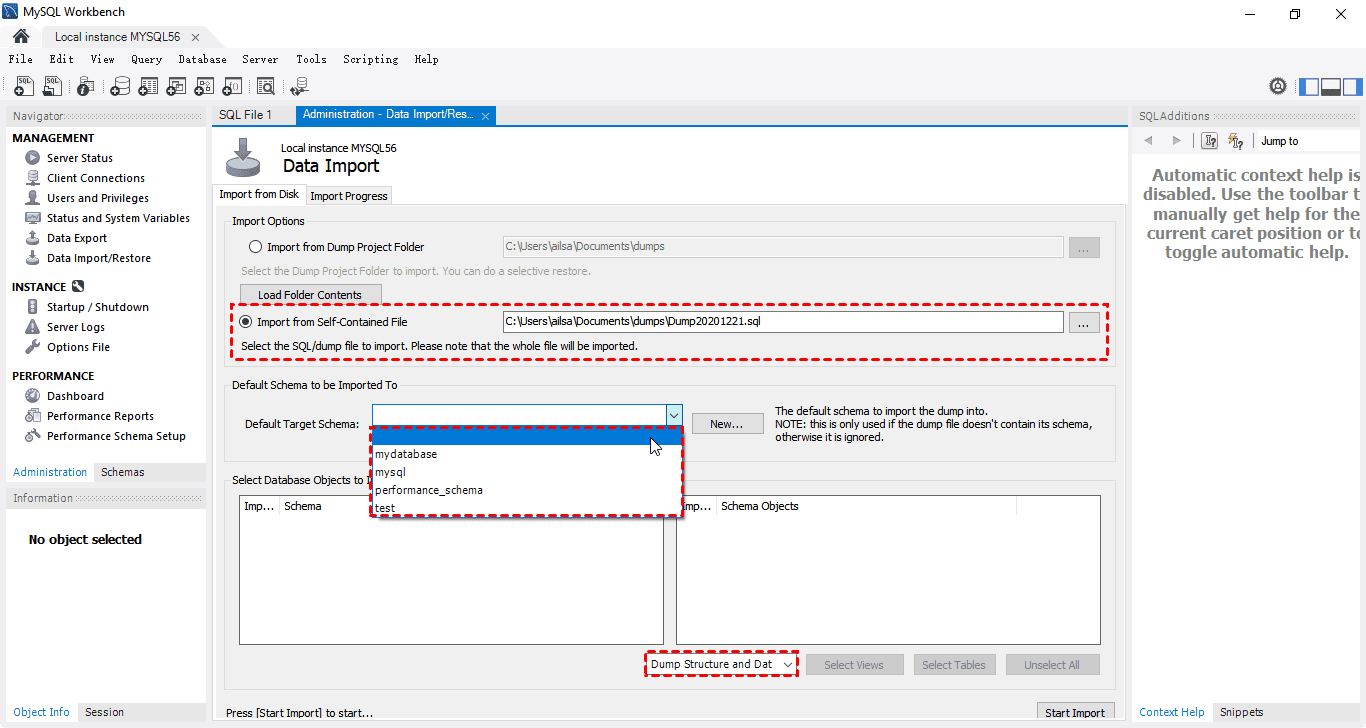Open the search table data tool
The width and height of the screenshot is (1366, 728).
(x=266, y=86)
